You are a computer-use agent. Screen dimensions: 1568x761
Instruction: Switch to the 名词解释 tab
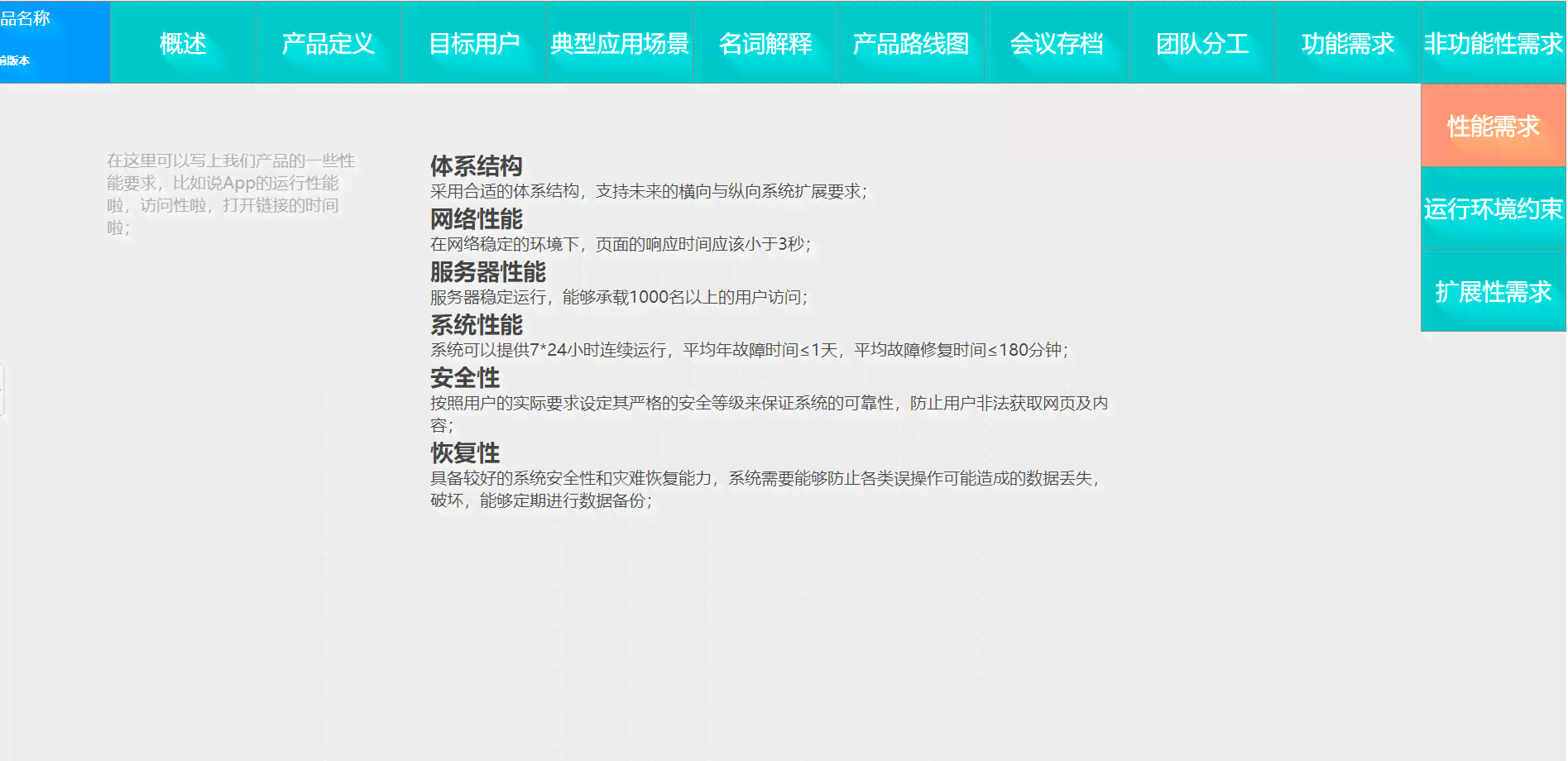(765, 43)
